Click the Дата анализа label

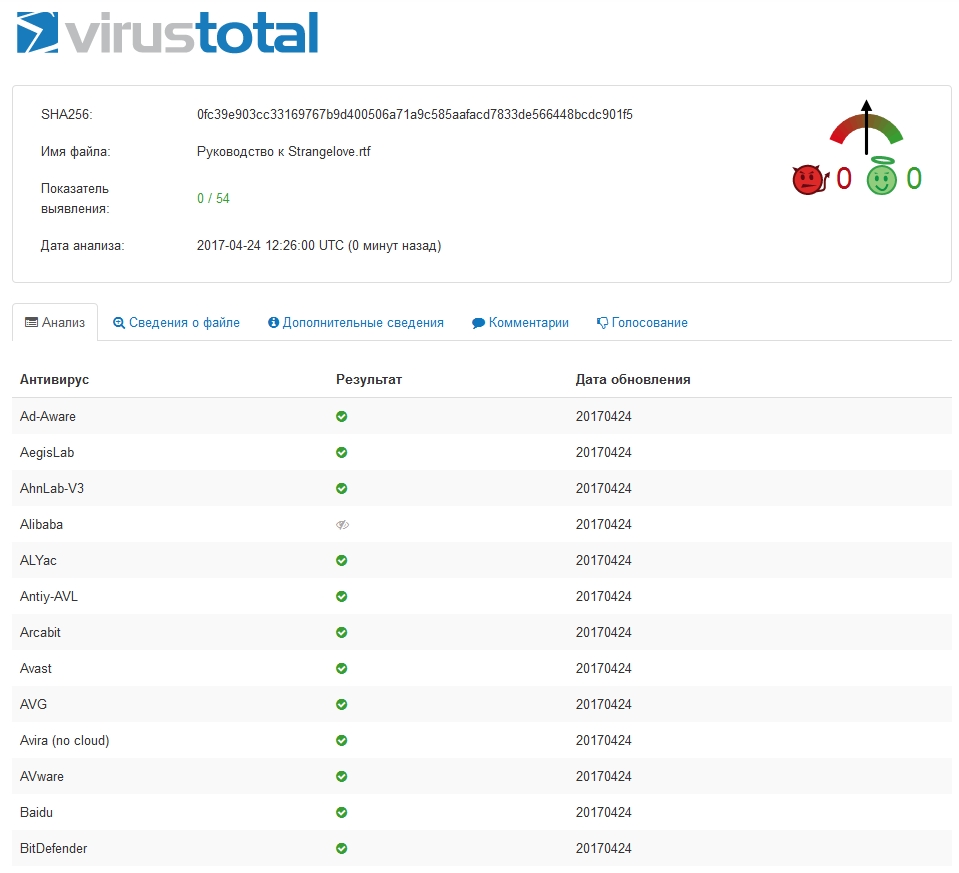83,246
